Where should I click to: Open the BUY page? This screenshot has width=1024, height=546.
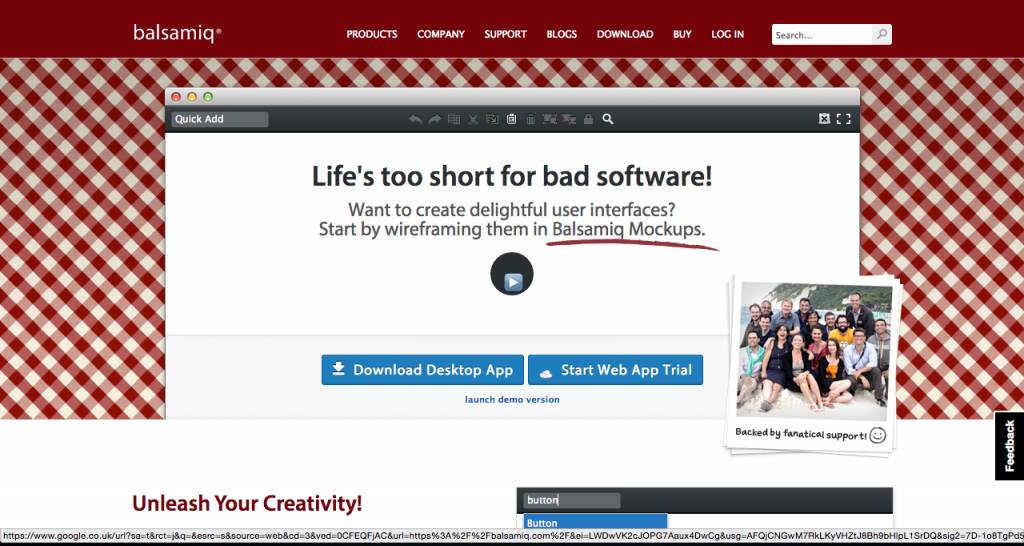682,35
